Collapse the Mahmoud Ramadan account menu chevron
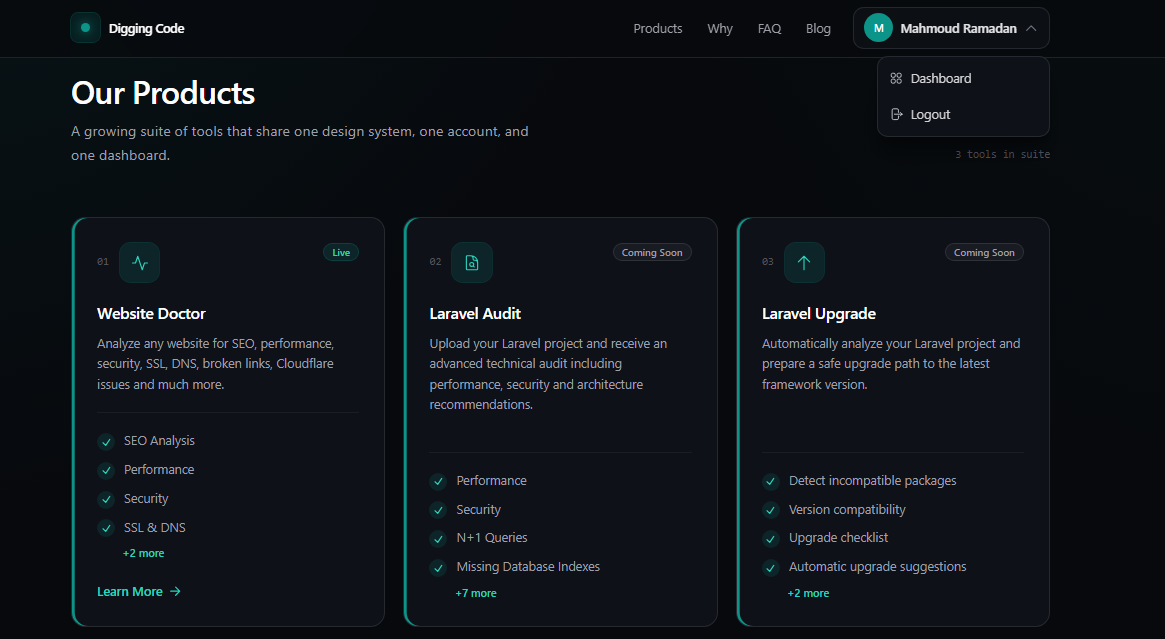 (1031, 28)
